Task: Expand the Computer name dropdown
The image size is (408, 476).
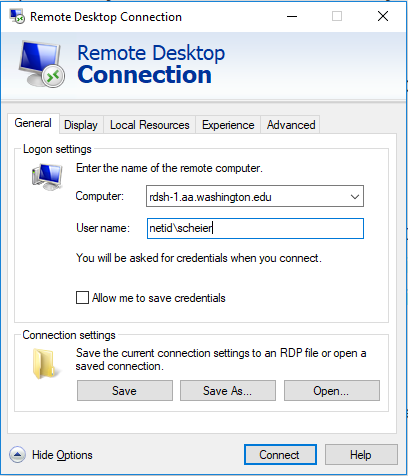Action: [355, 197]
